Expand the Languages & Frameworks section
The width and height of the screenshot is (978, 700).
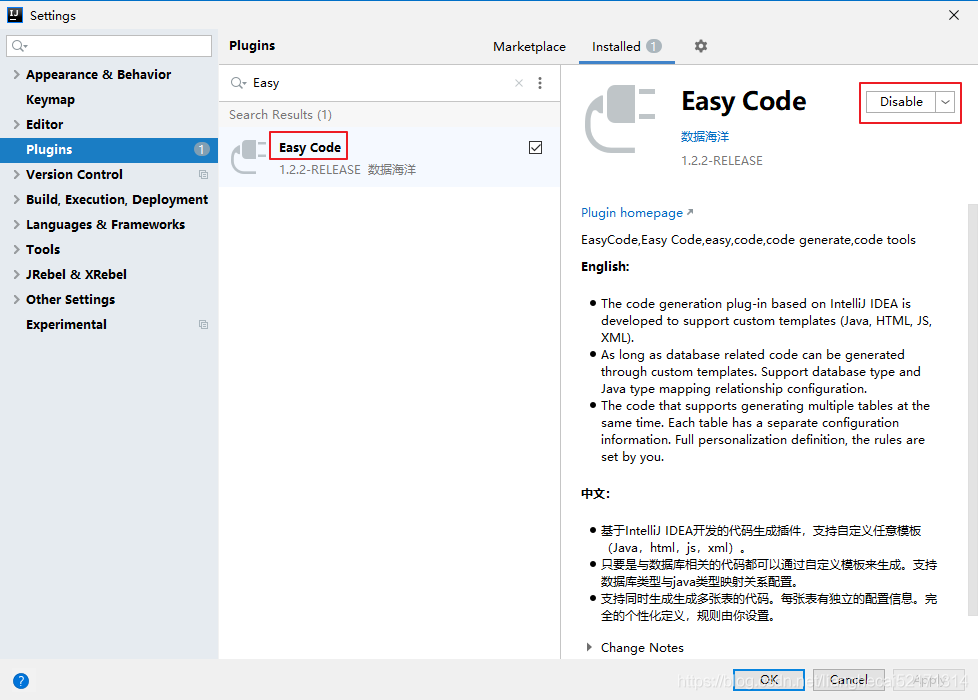coord(16,224)
